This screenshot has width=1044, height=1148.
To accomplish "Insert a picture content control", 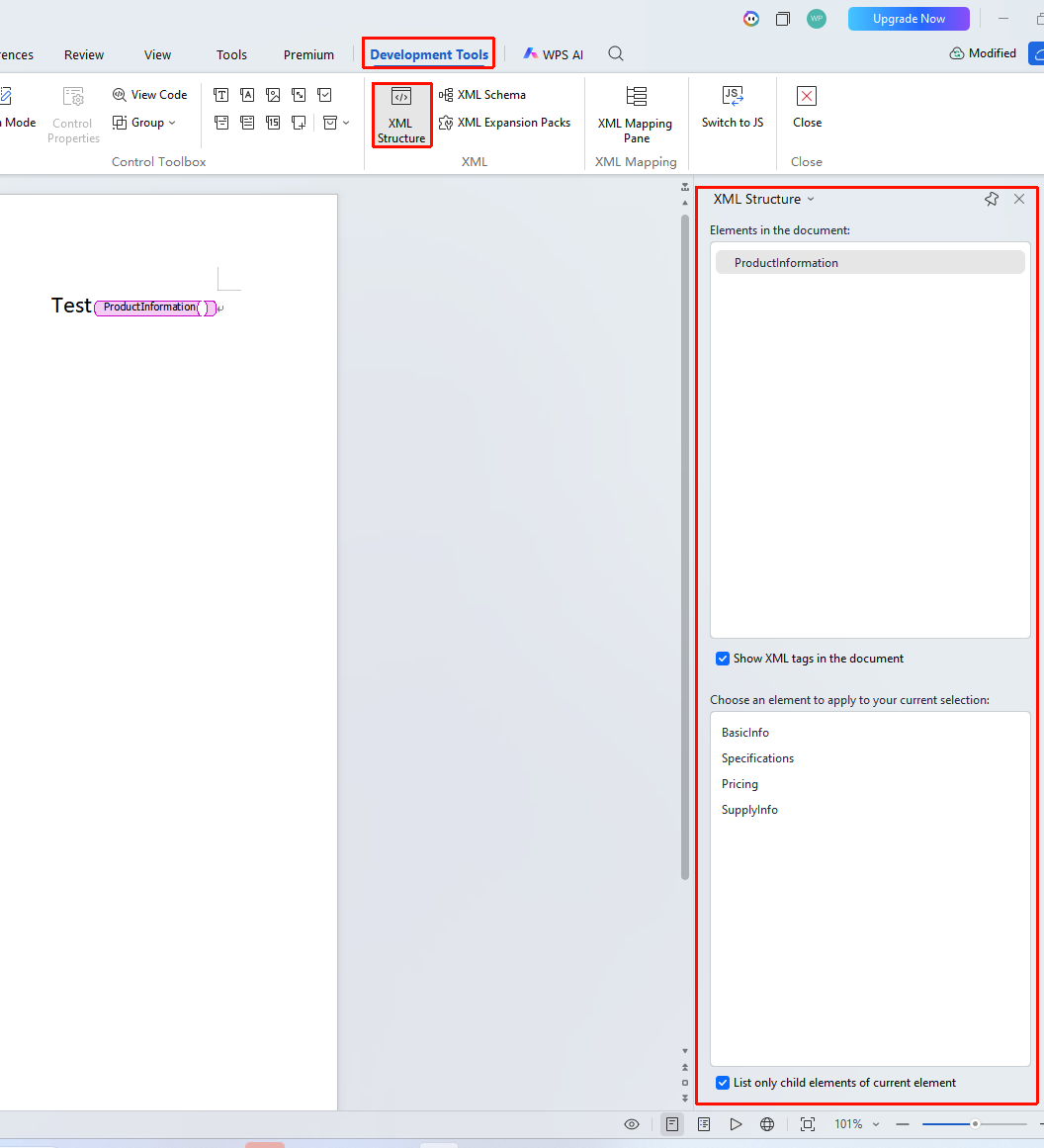I will (273, 95).
